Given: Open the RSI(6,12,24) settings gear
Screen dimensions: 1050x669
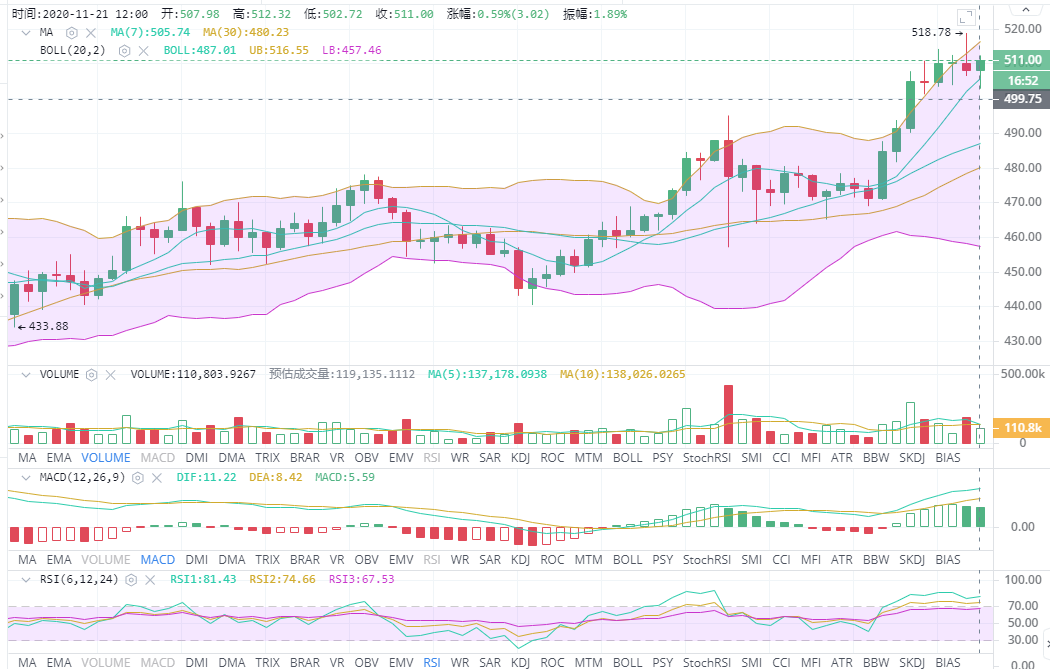Looking at the screenshot, I should pos(131,579).
